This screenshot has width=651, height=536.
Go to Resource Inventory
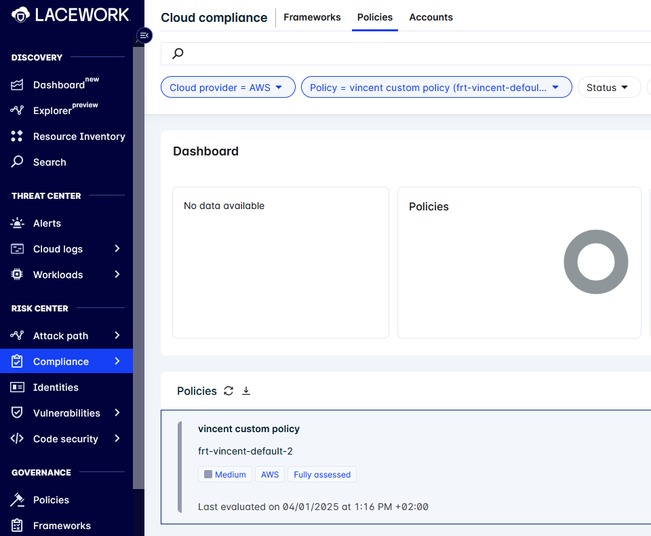67,137
